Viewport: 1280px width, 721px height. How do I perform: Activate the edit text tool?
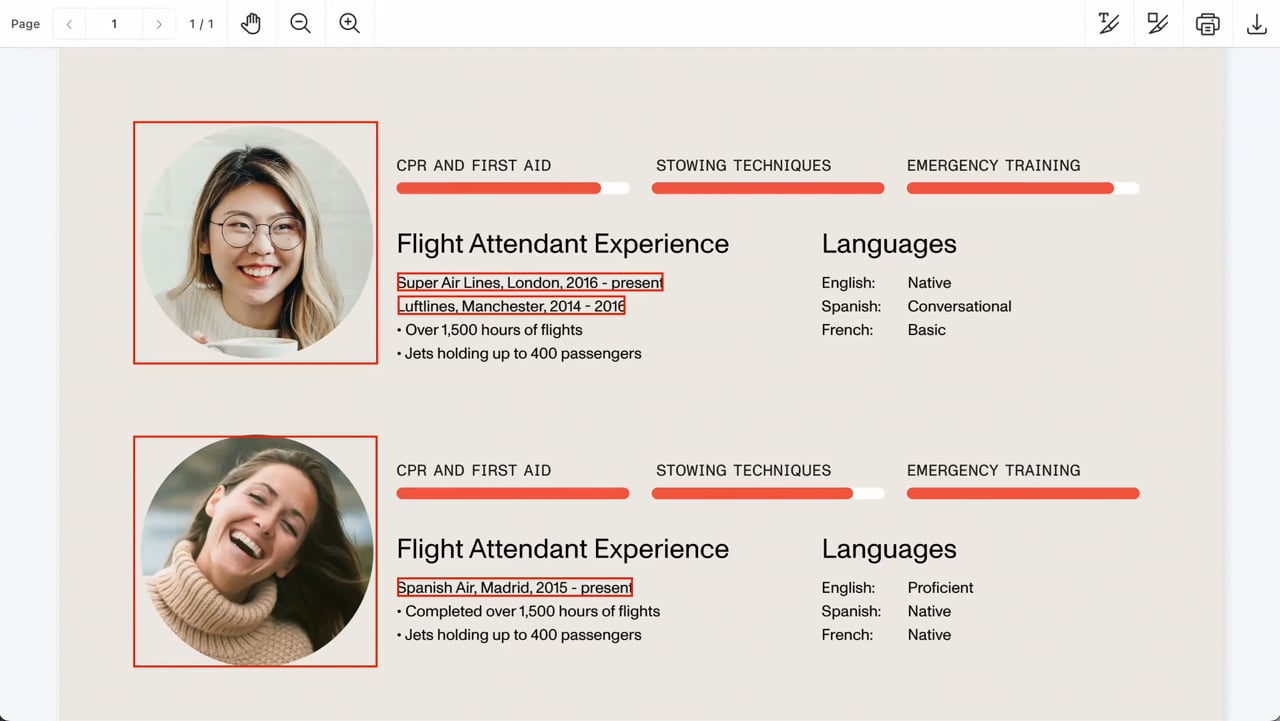click(1109, 24)
